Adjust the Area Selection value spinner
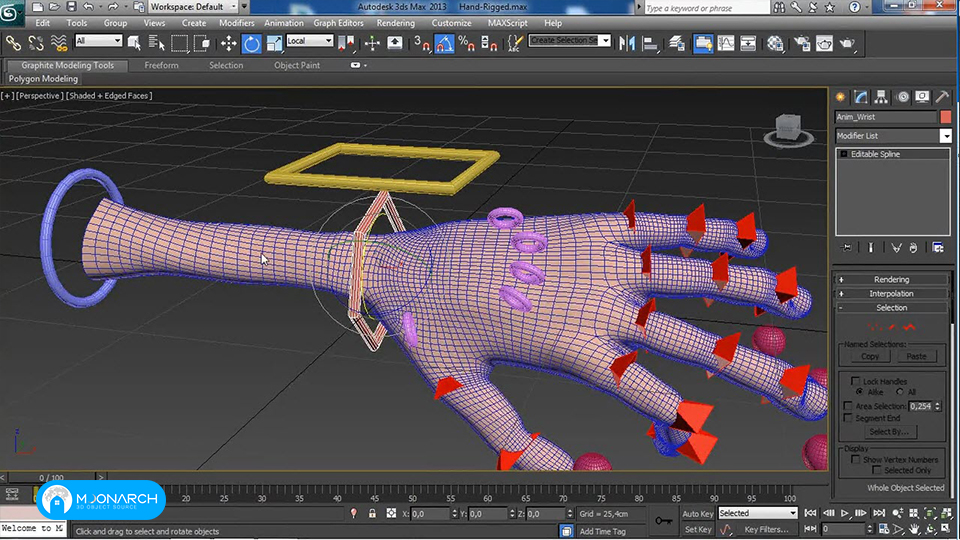The height and width of the screenshot is (540, 960). click(x=937, y=406)
